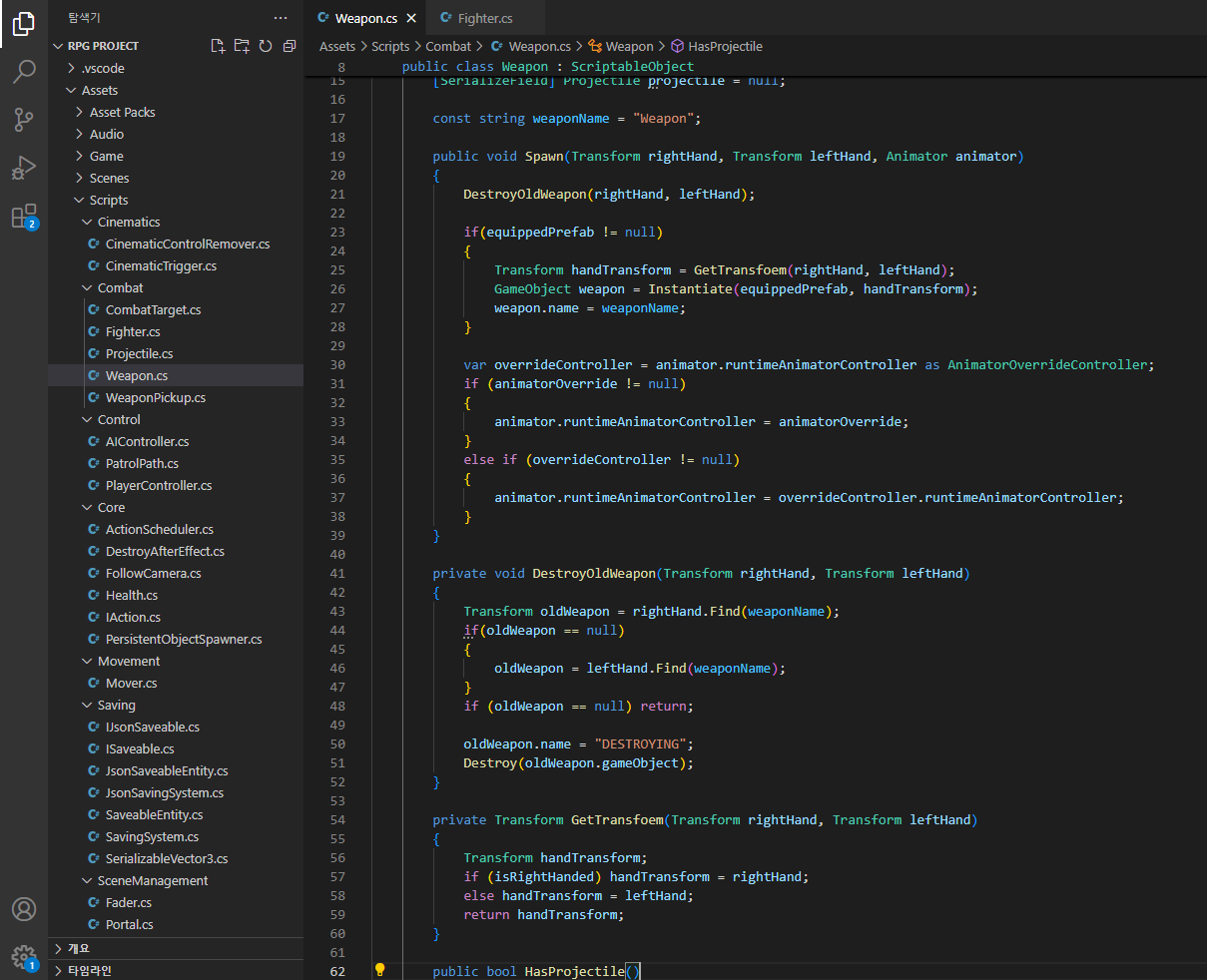Screen dimensions: 1207x980
Task: Expand the 타임라인 timeline section
Action: click(x=88, y=970)
